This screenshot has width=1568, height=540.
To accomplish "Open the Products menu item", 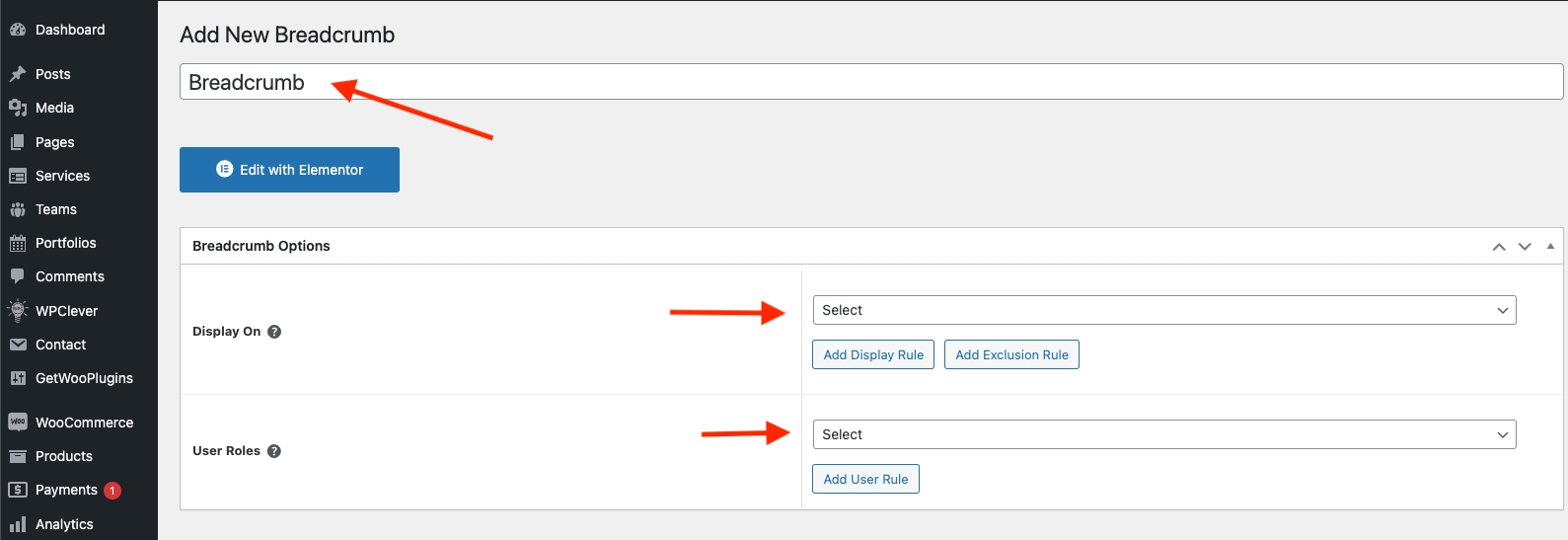I will [x=64, y=456].
